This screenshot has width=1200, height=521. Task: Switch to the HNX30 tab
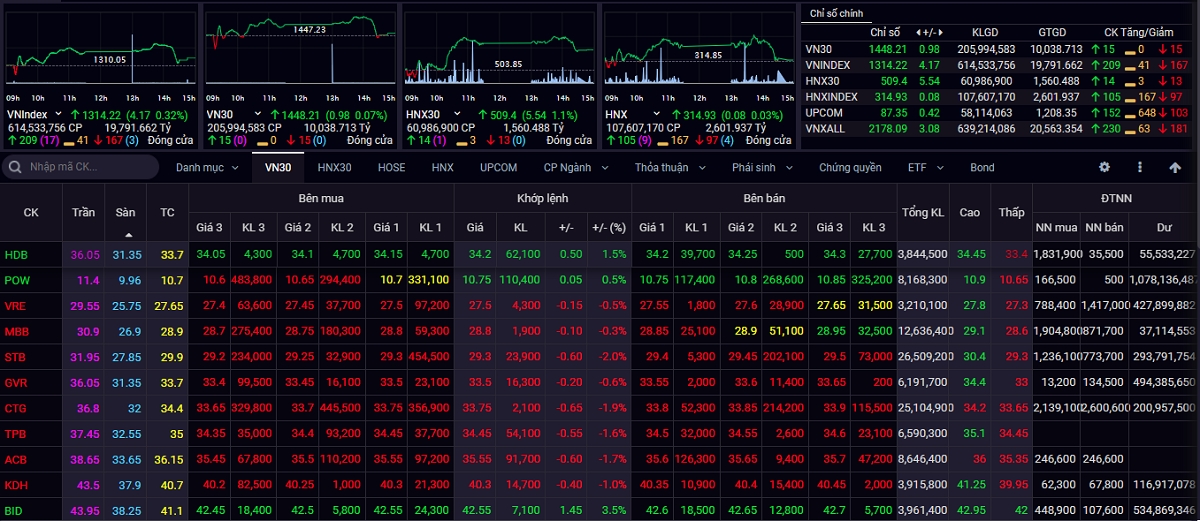(x=334, y=167)
